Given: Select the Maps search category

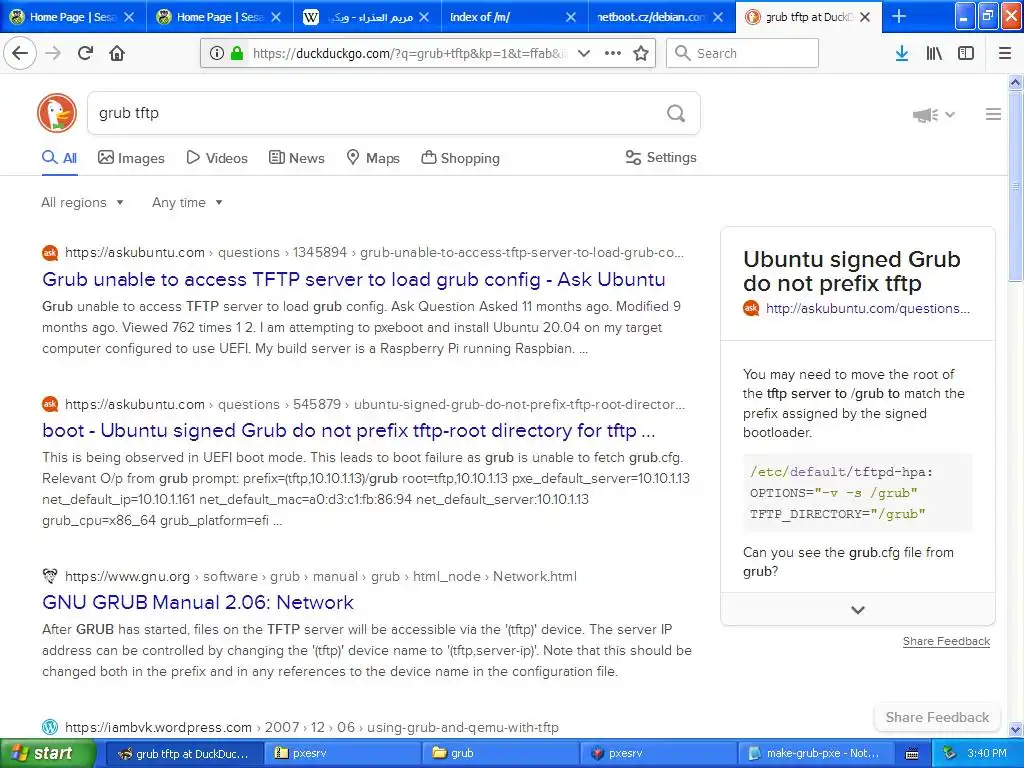Looking at the screenshot, I should coord(373,158).
